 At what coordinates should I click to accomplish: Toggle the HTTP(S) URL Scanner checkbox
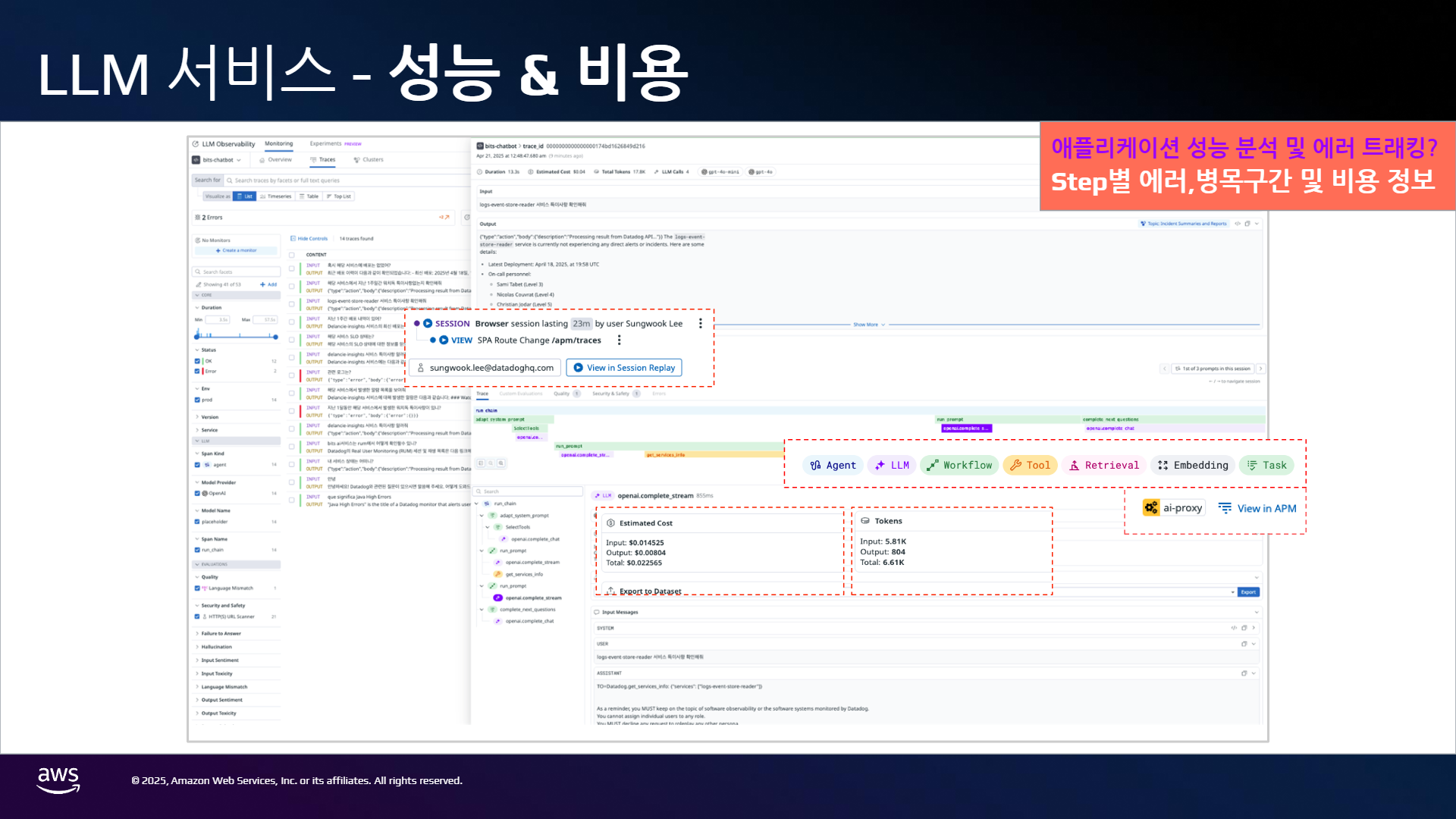198,617
